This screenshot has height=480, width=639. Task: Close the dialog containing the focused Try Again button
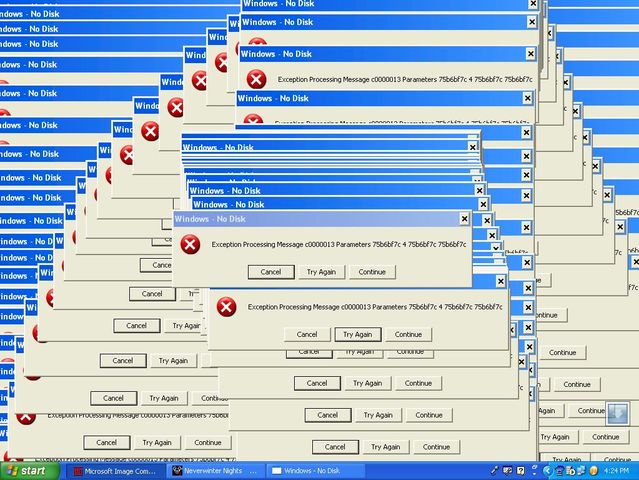pyautogui.click(x=501, y=281)
